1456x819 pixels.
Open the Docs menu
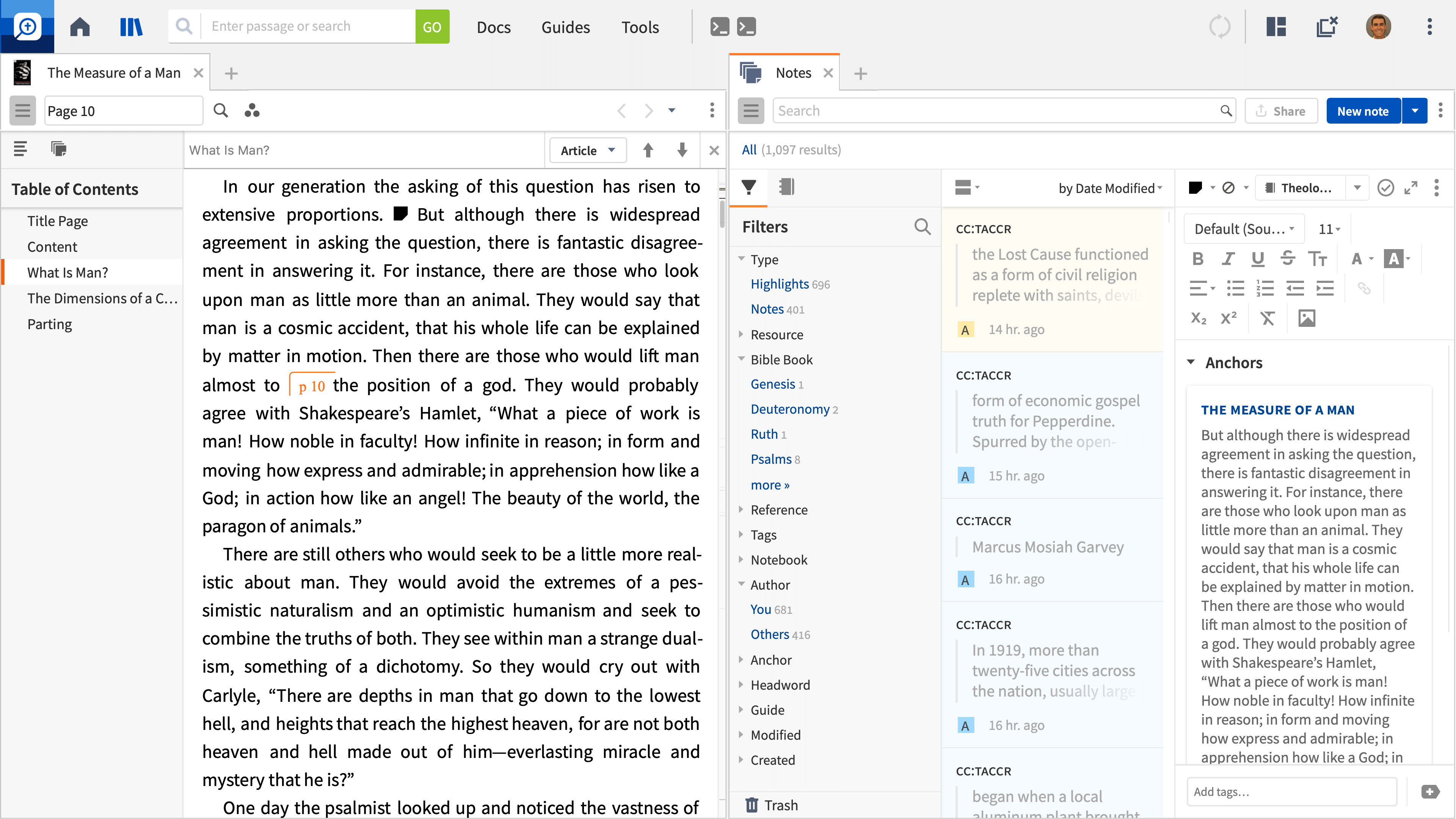[x=493, y=27]
